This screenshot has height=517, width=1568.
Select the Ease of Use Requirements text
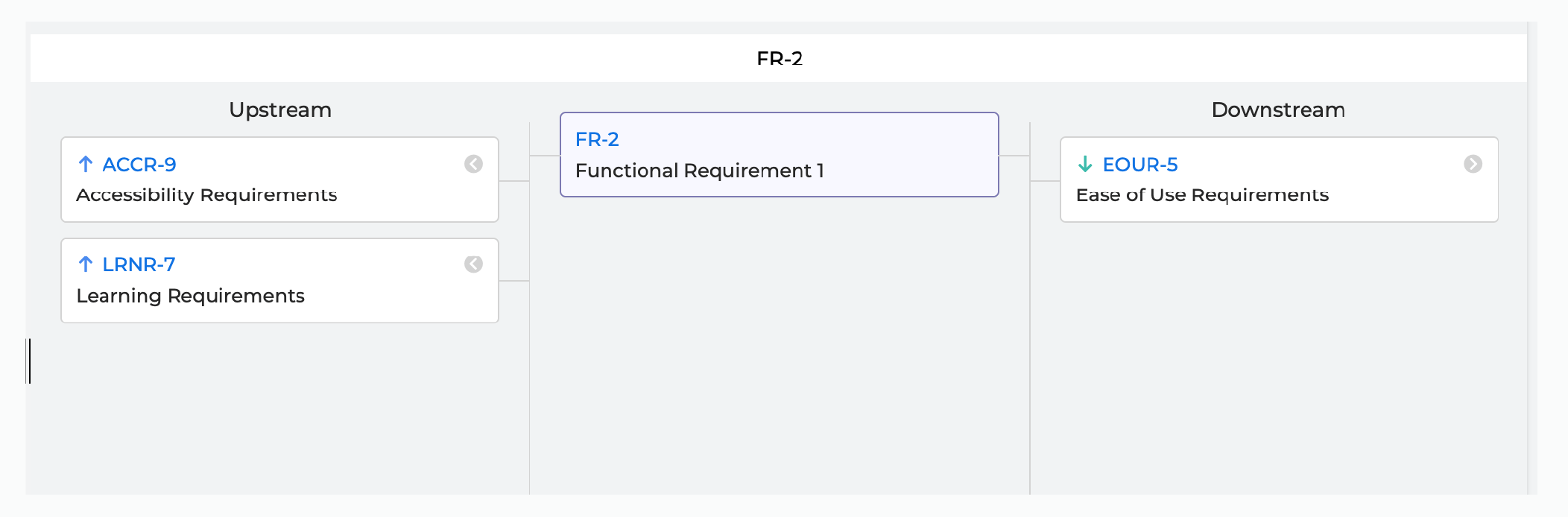(x=1202, y=195)
